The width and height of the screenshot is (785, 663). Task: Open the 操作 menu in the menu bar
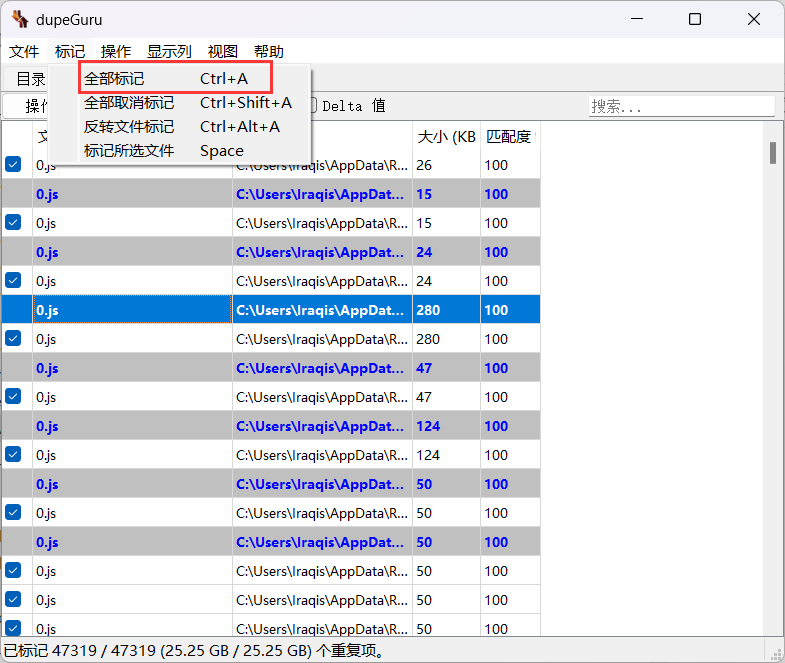coord(116,51)
